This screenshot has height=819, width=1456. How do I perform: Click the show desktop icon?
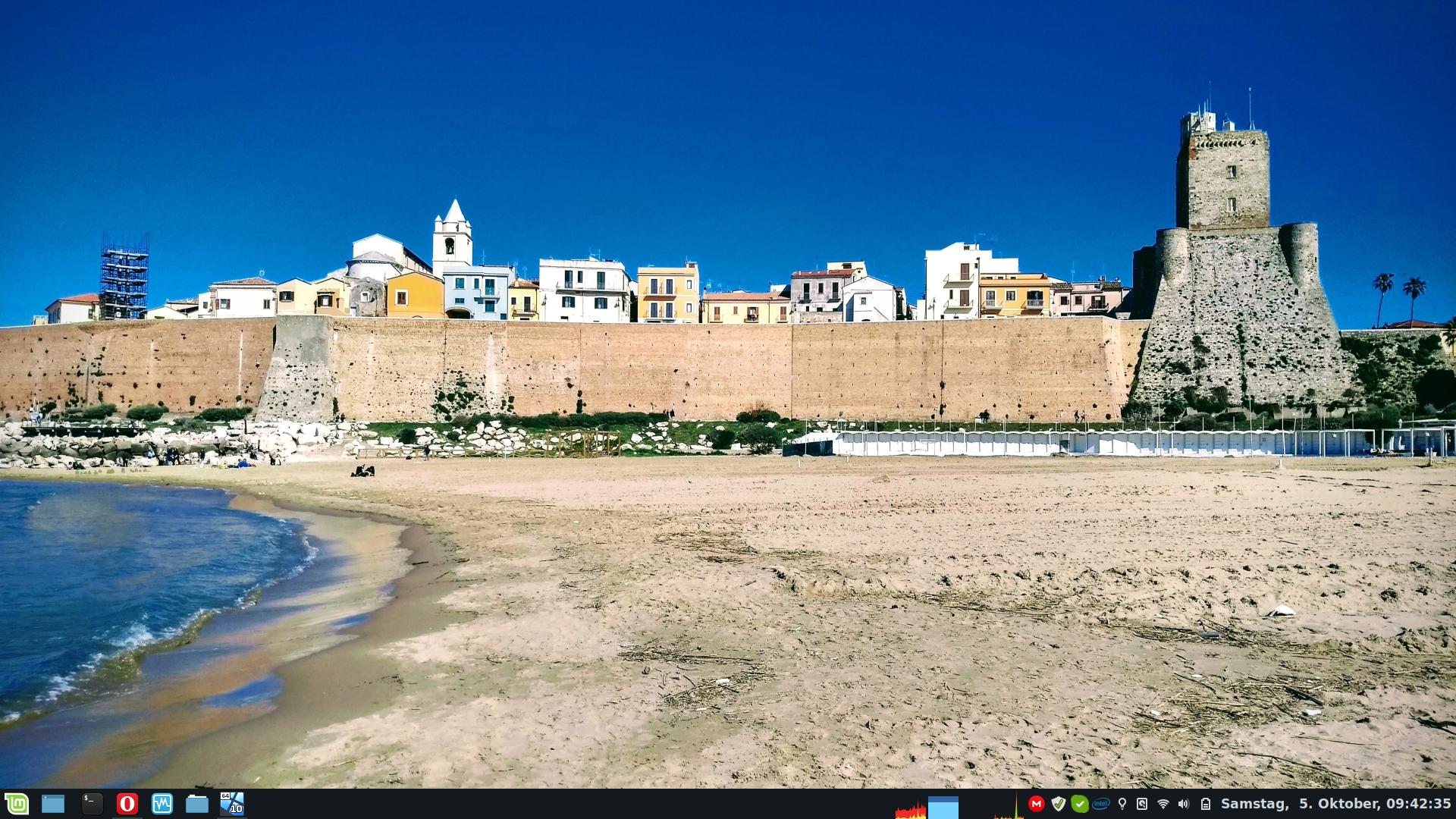pyautogui.click(x=53, y=804)
